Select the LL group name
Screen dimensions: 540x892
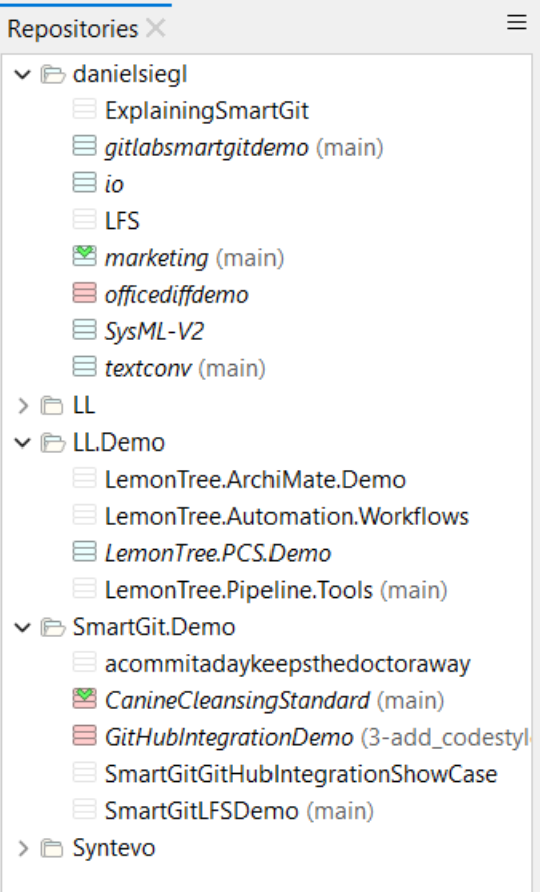[x=84, y=405]
